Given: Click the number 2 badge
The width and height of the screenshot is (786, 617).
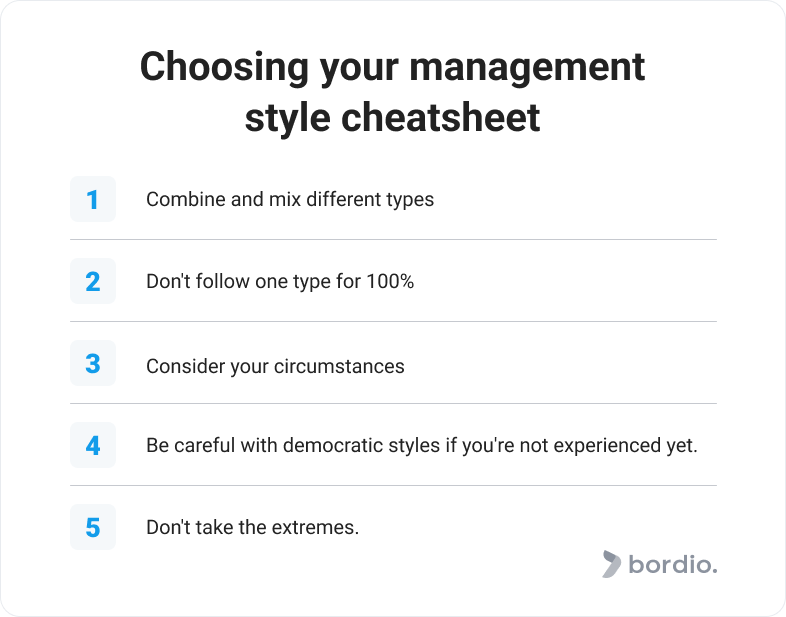Looking at the screenshot, I should [x=93, y=281].
